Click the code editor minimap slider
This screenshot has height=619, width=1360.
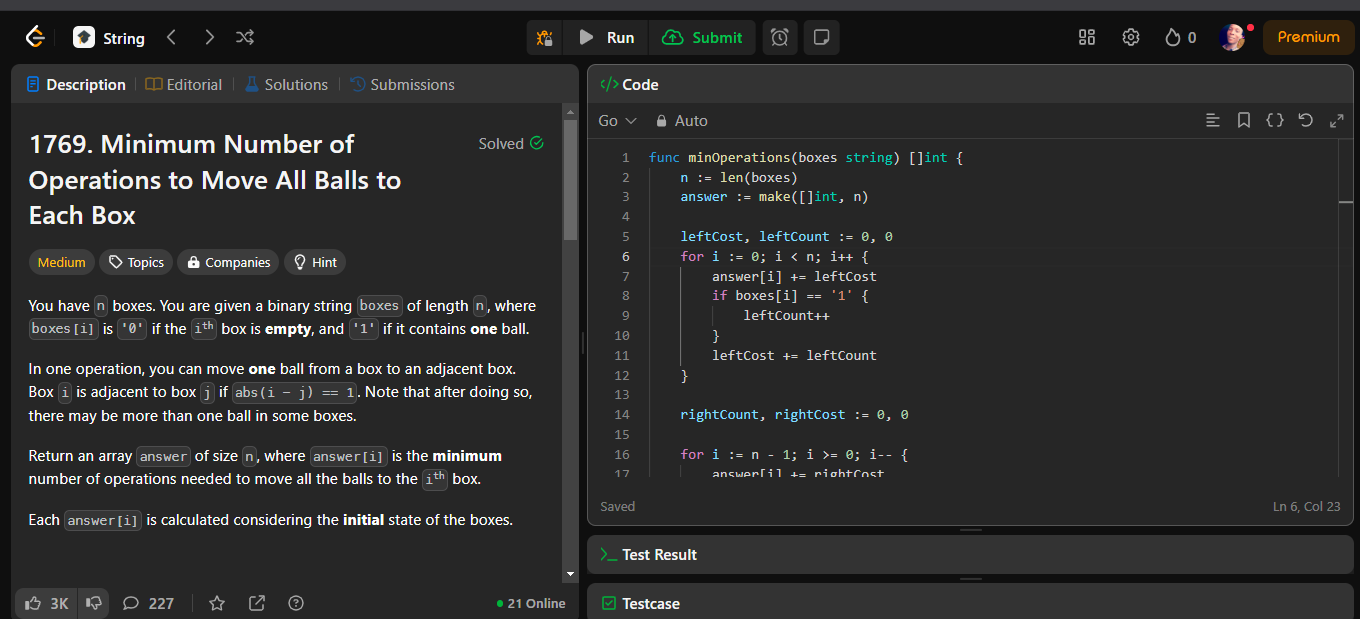1346,202
